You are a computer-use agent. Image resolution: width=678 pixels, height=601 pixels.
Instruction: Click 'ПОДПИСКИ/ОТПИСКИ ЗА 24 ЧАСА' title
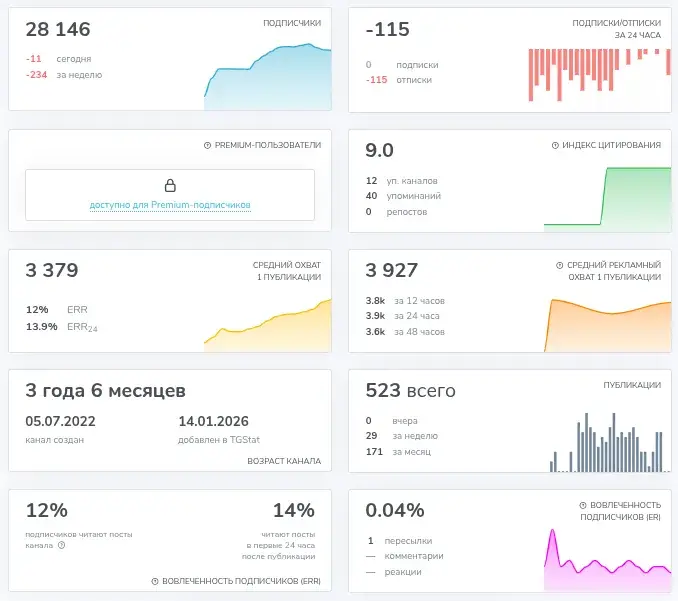(616, 29)
